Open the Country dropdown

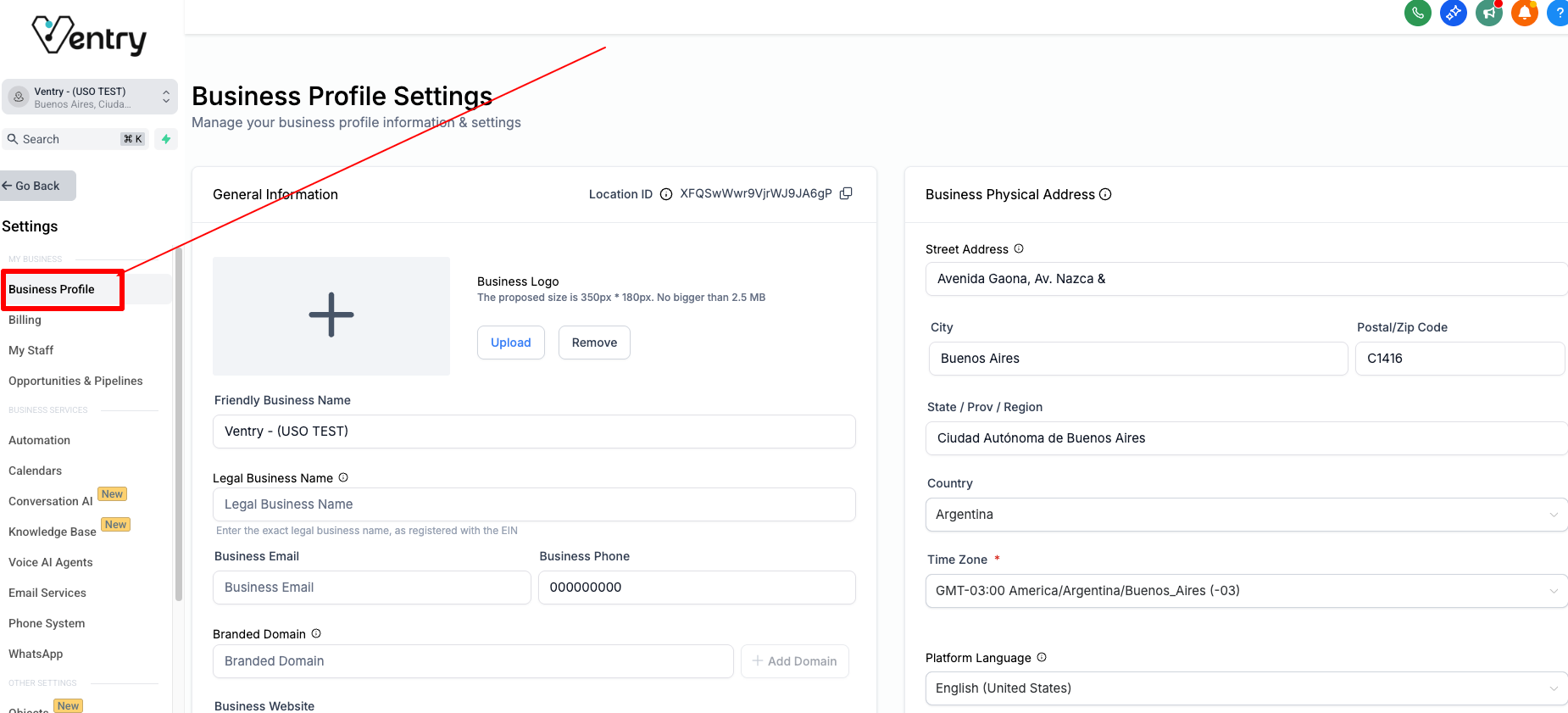pyautogui.click(x=1245, y=515)
